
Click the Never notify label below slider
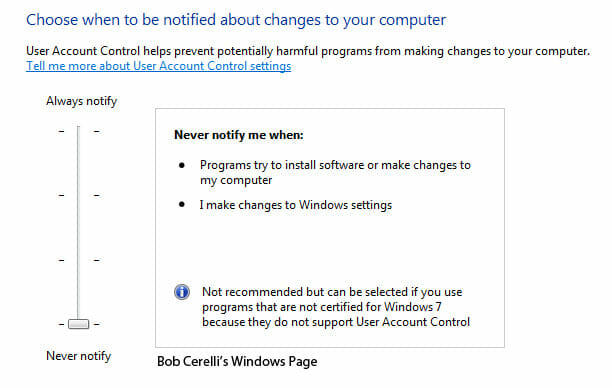point(78,356)
